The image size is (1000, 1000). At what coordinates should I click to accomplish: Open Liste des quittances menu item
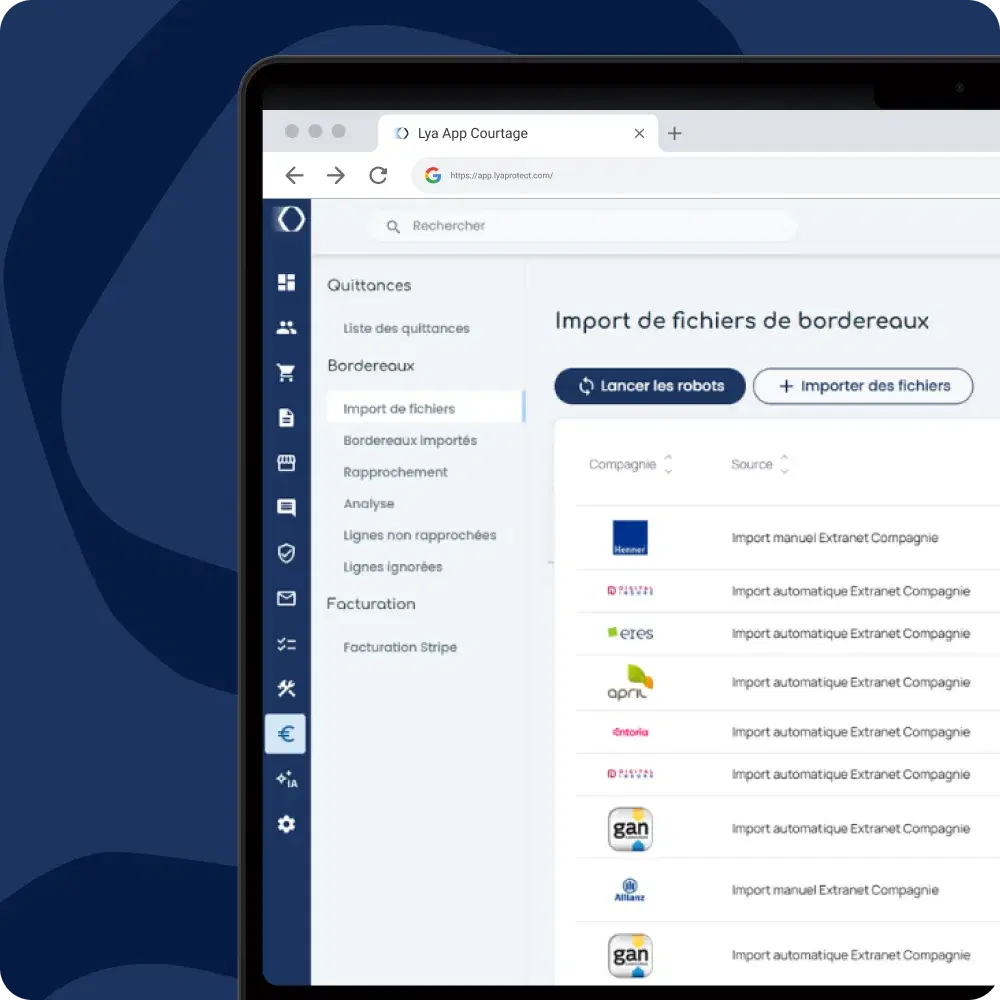coord(406,328)
